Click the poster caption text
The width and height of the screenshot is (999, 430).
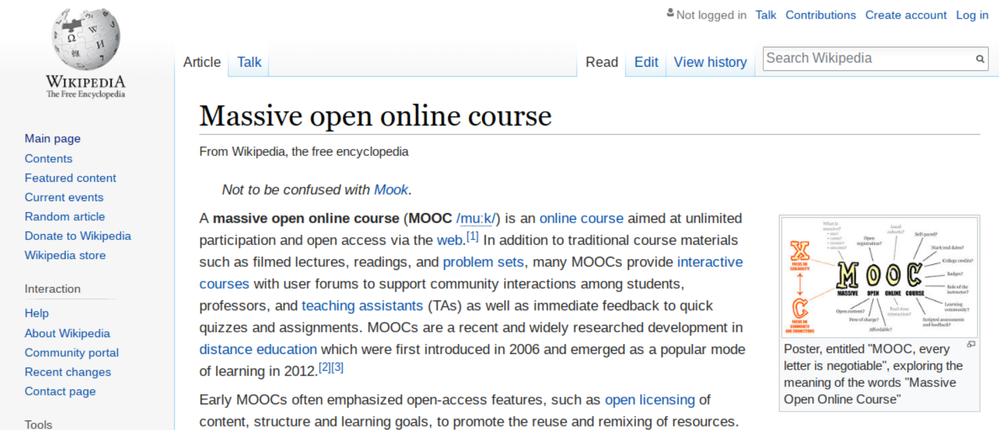[874, 375]
